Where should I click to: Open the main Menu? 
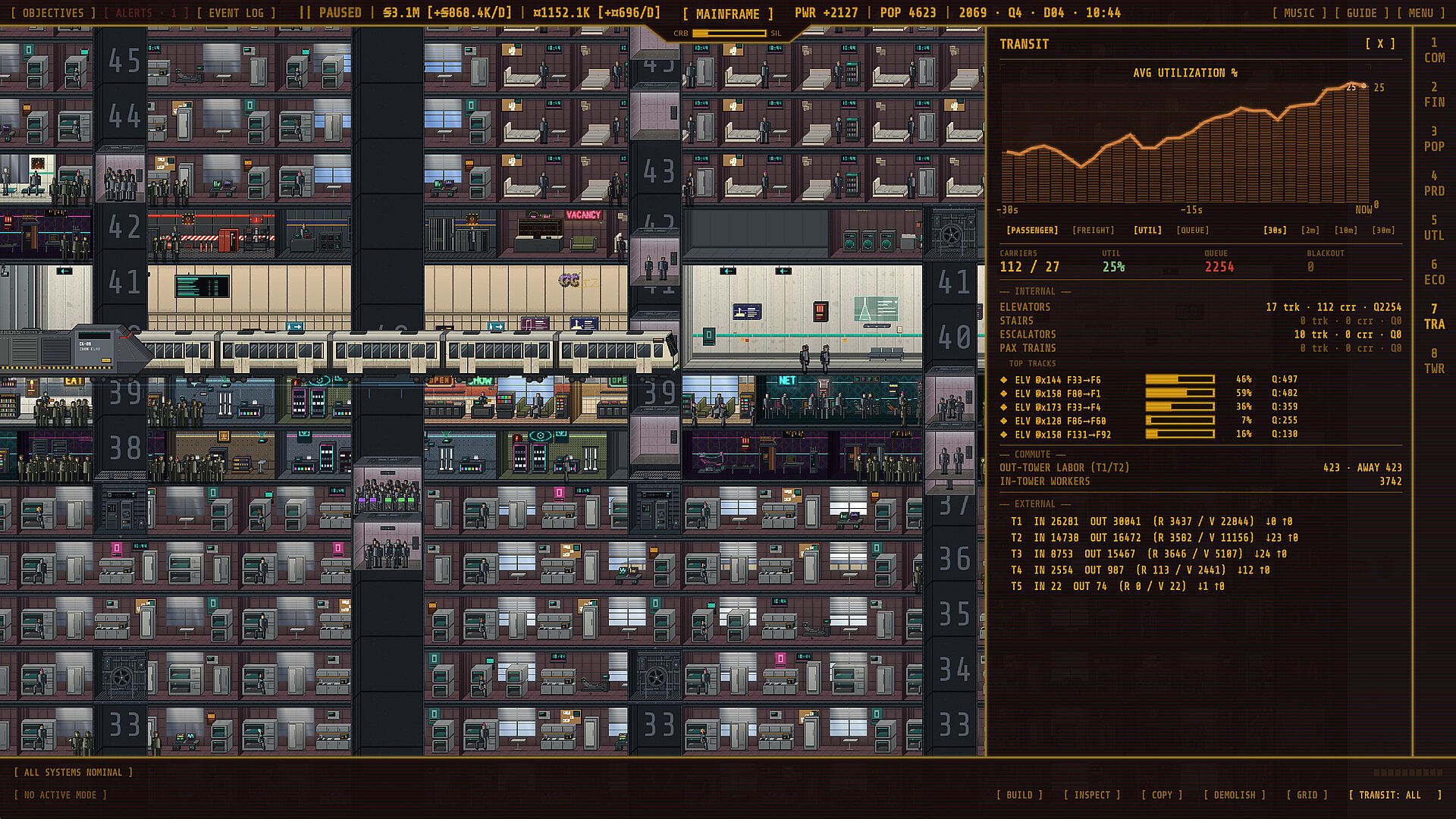click(1421, 13)
